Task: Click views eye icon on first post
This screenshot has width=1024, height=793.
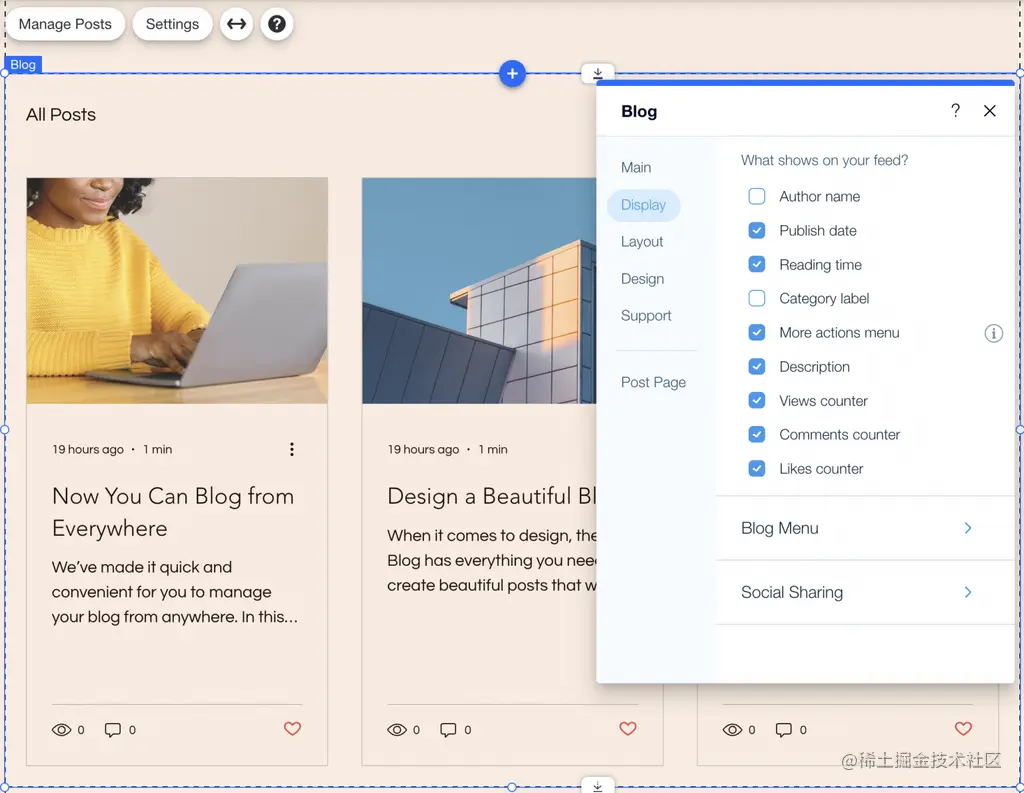Action: 61,730
